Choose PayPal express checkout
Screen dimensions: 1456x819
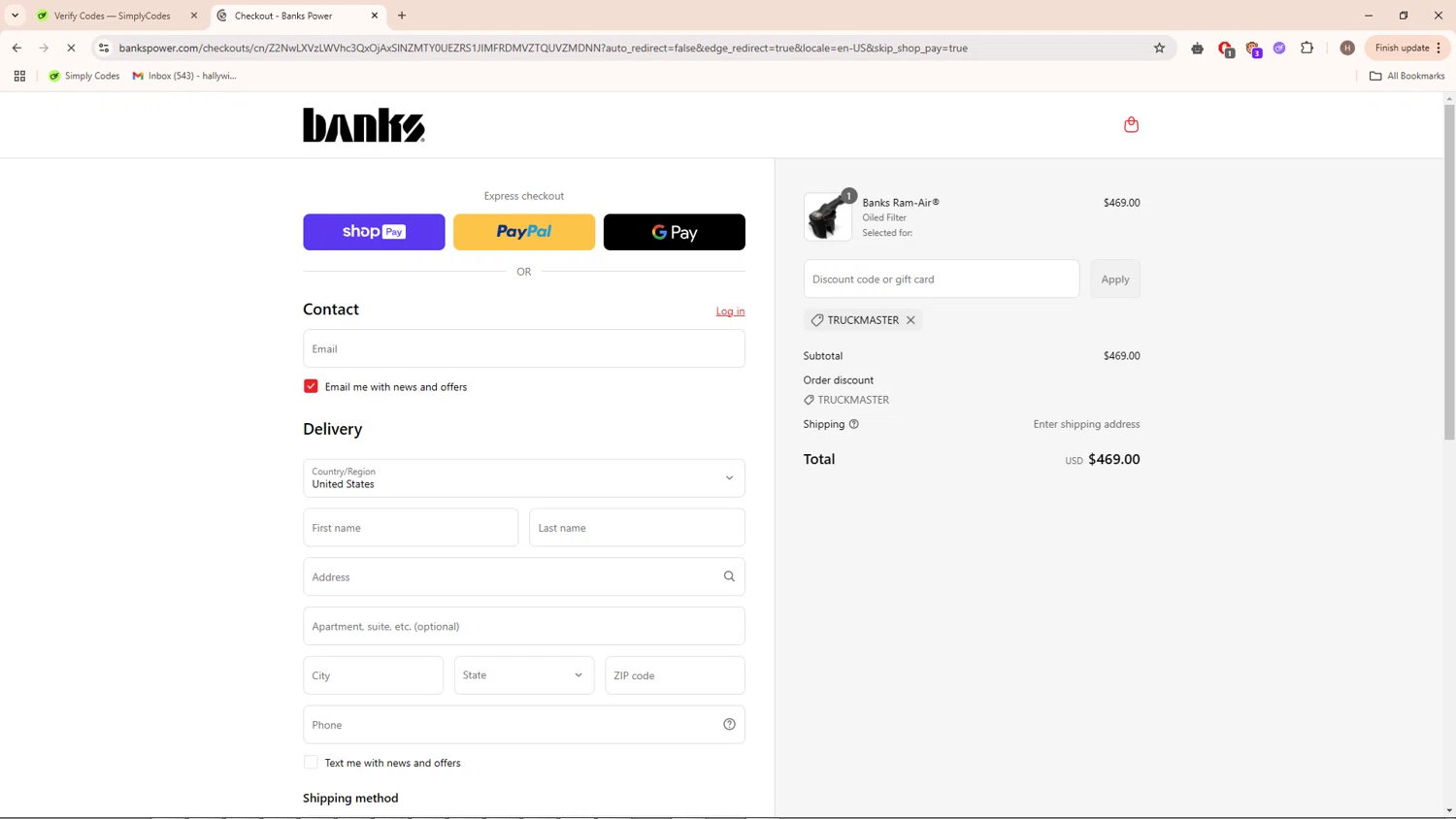(524, 232)
